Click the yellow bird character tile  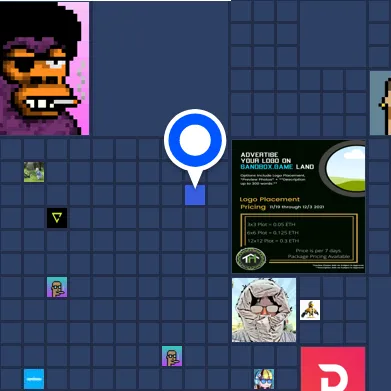pyautogui.click(x=310, y=310)
